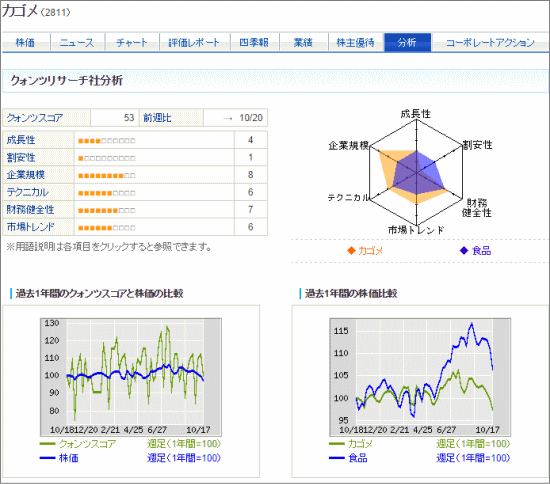Click the quants score vs price chart
The height and width of the screenshot is (484, 550).
[x=131, y=377]
